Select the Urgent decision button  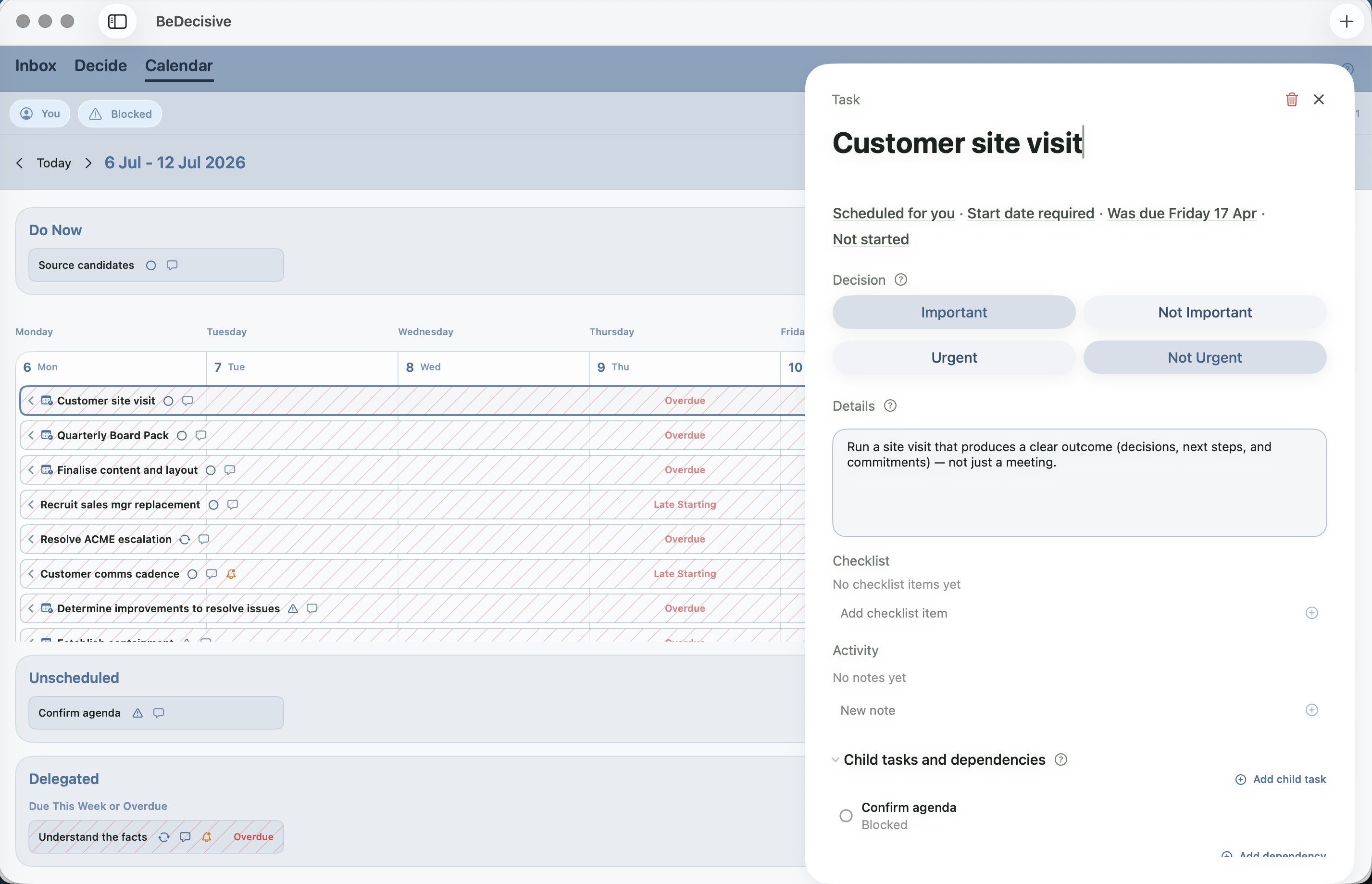(x=953, y=358)
